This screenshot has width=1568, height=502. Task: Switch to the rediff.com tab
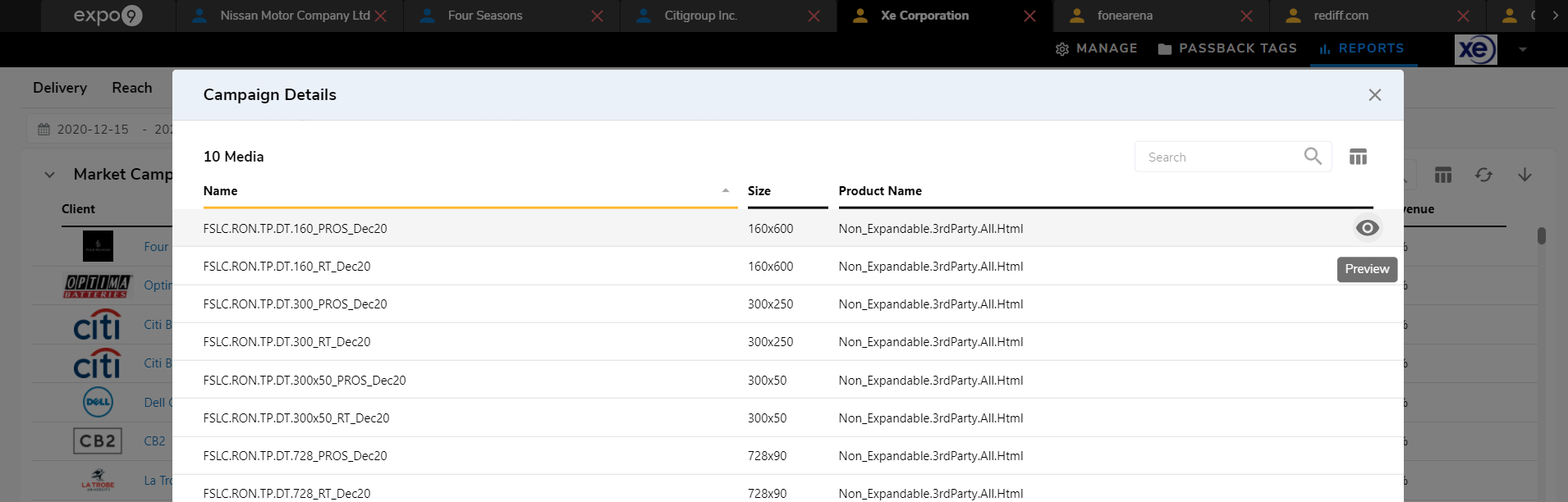point(1340,16)
